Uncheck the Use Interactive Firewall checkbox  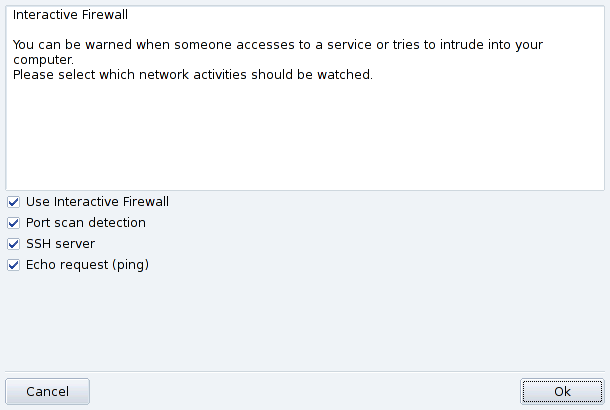click(13, 202)
